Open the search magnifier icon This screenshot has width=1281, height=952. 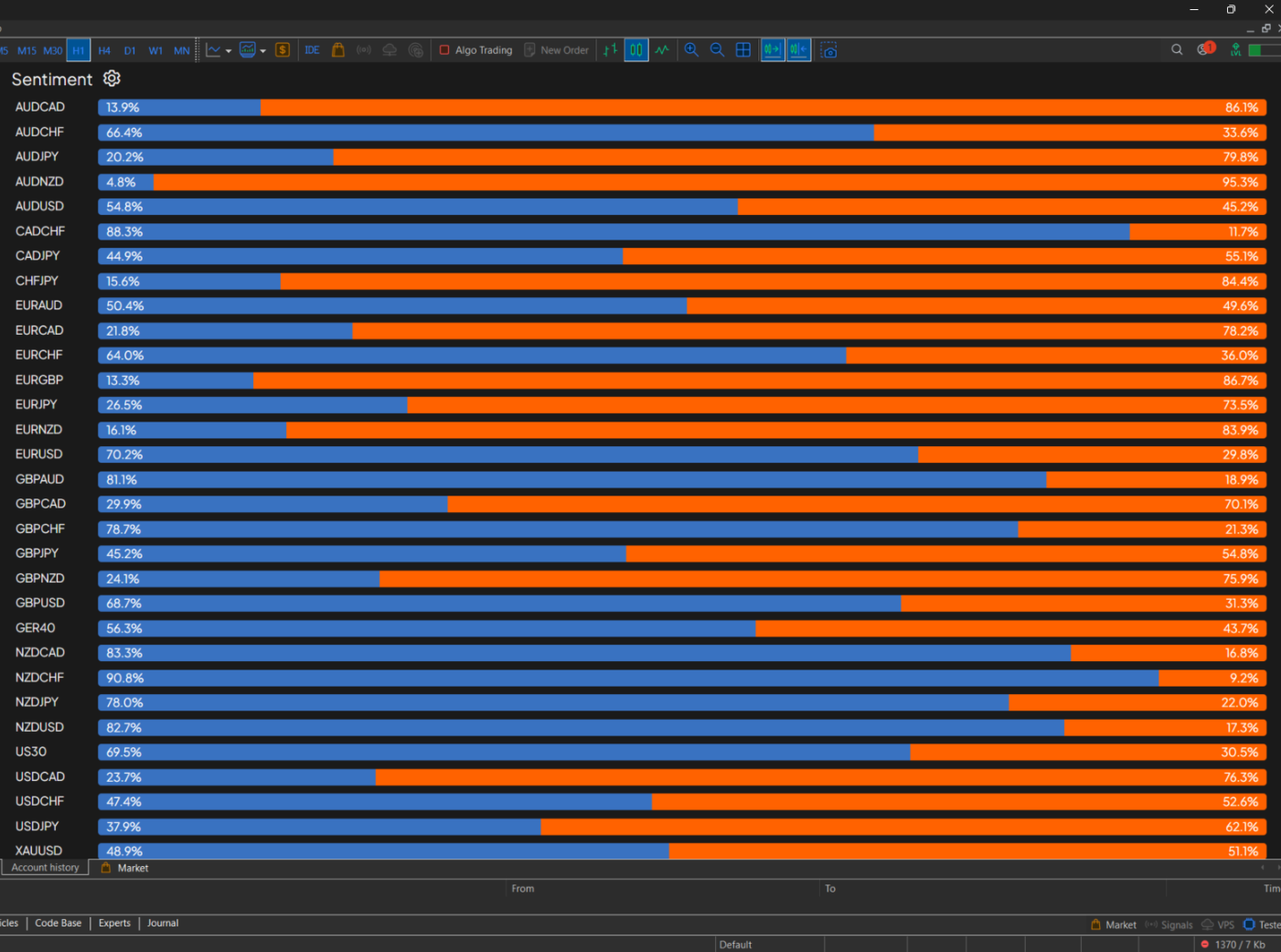[1177, 50]
